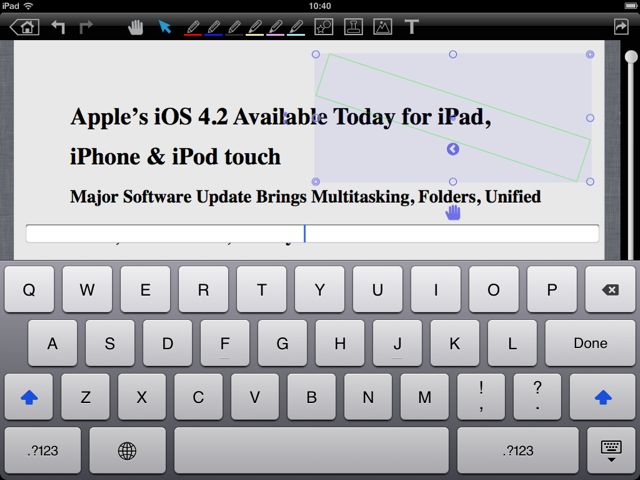Redo the last undone action
This screenshot has height=480, width=640.
click(86, 27)
